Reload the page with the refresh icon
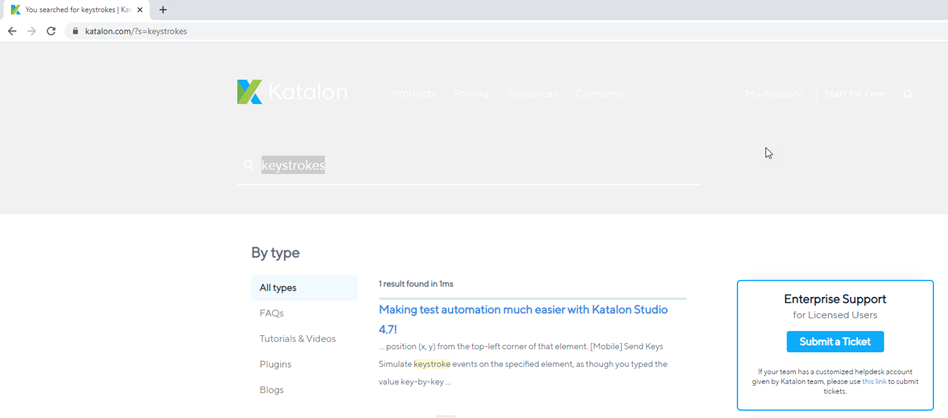Image resolution: width=948 pixels, height=418 pixels. [x=51, y=31]
